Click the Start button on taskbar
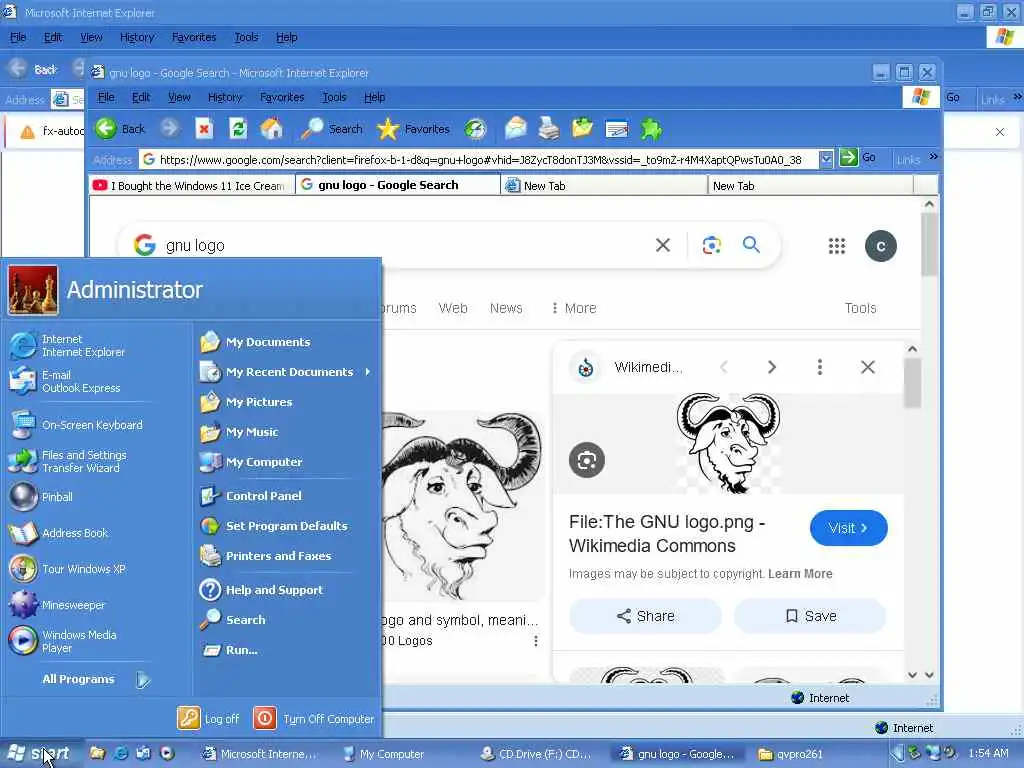This screenshot has height=768, width=1024. click(x=40, y=754)
